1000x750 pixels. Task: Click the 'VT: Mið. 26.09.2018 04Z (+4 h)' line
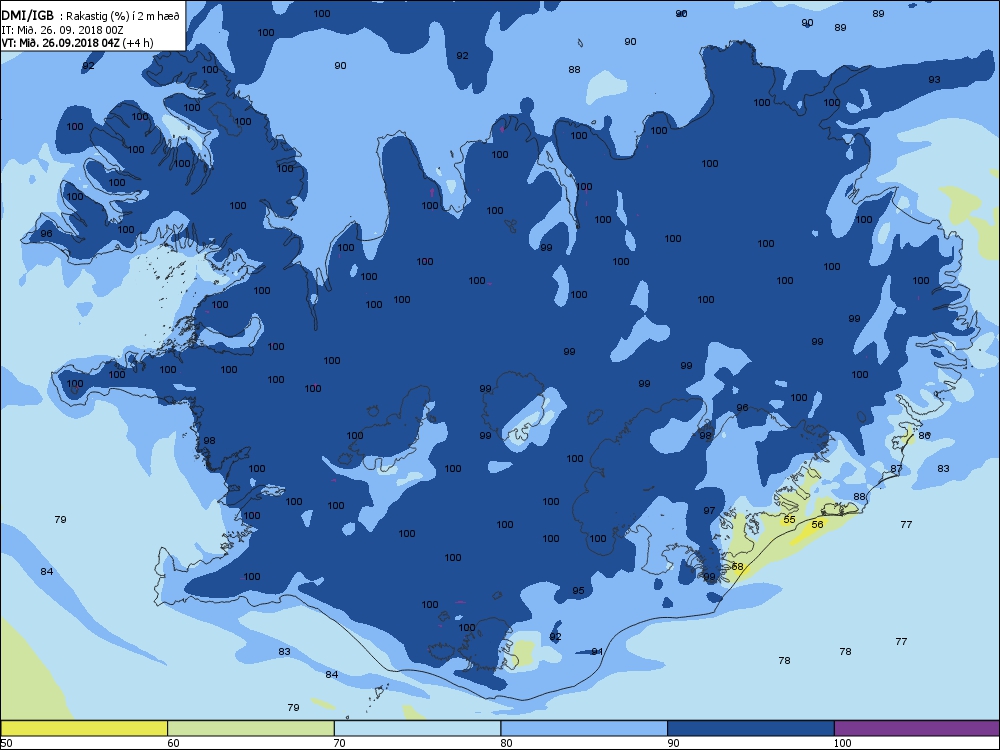point(77,43)
